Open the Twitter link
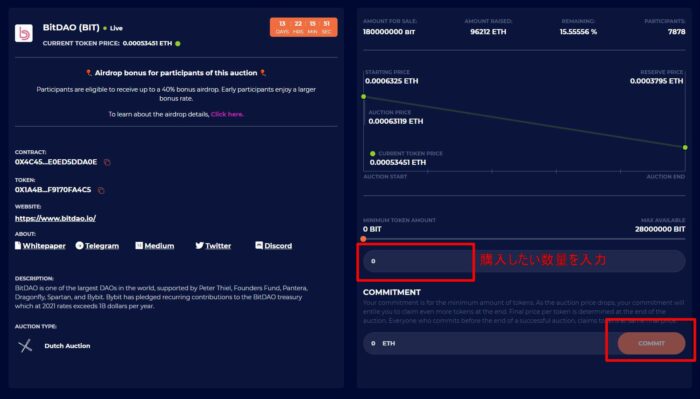The height and width of the screenshot is (399, 700). [213, 245]
